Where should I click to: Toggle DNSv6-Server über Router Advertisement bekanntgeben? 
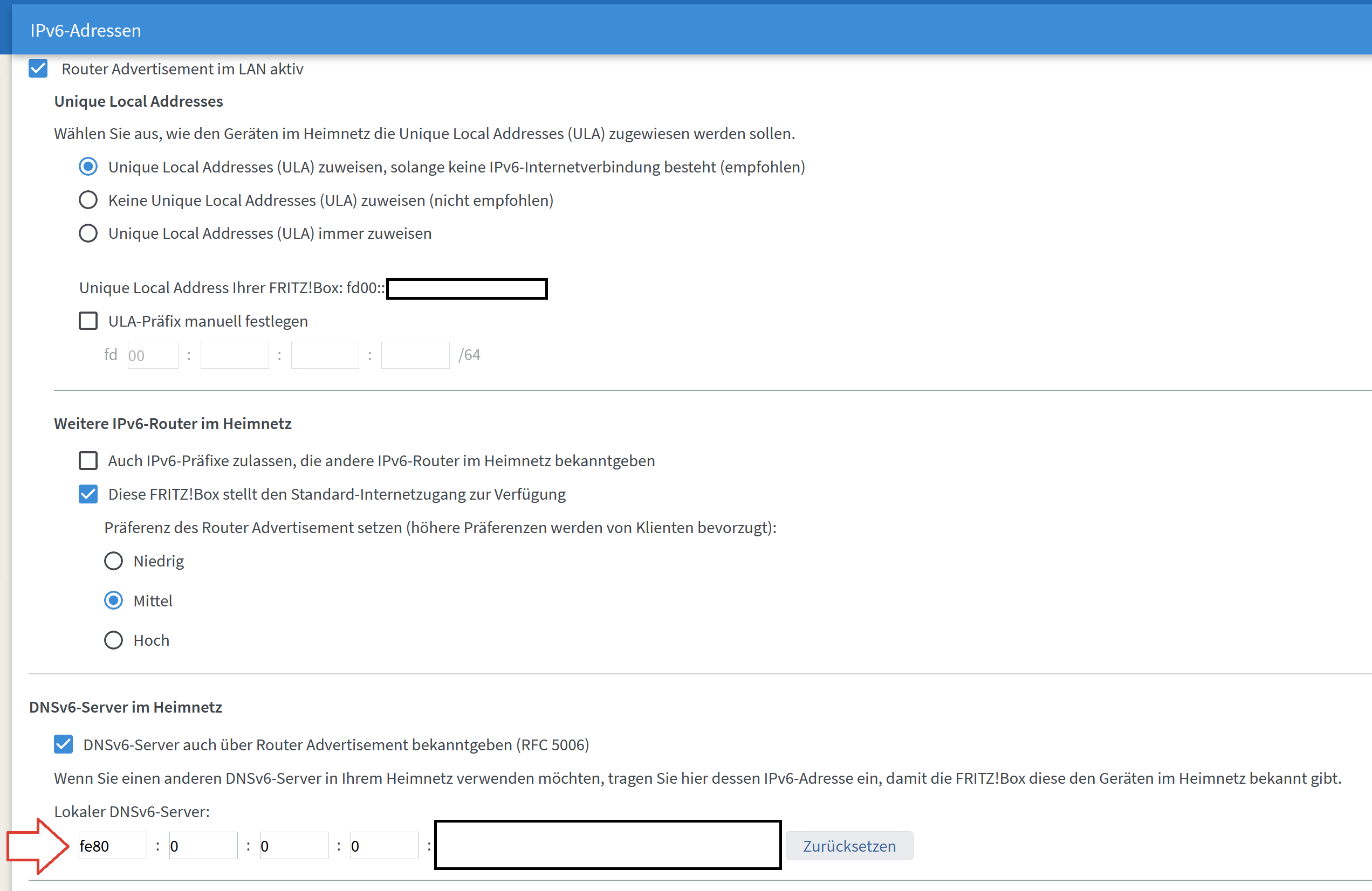tap(64, 744)
